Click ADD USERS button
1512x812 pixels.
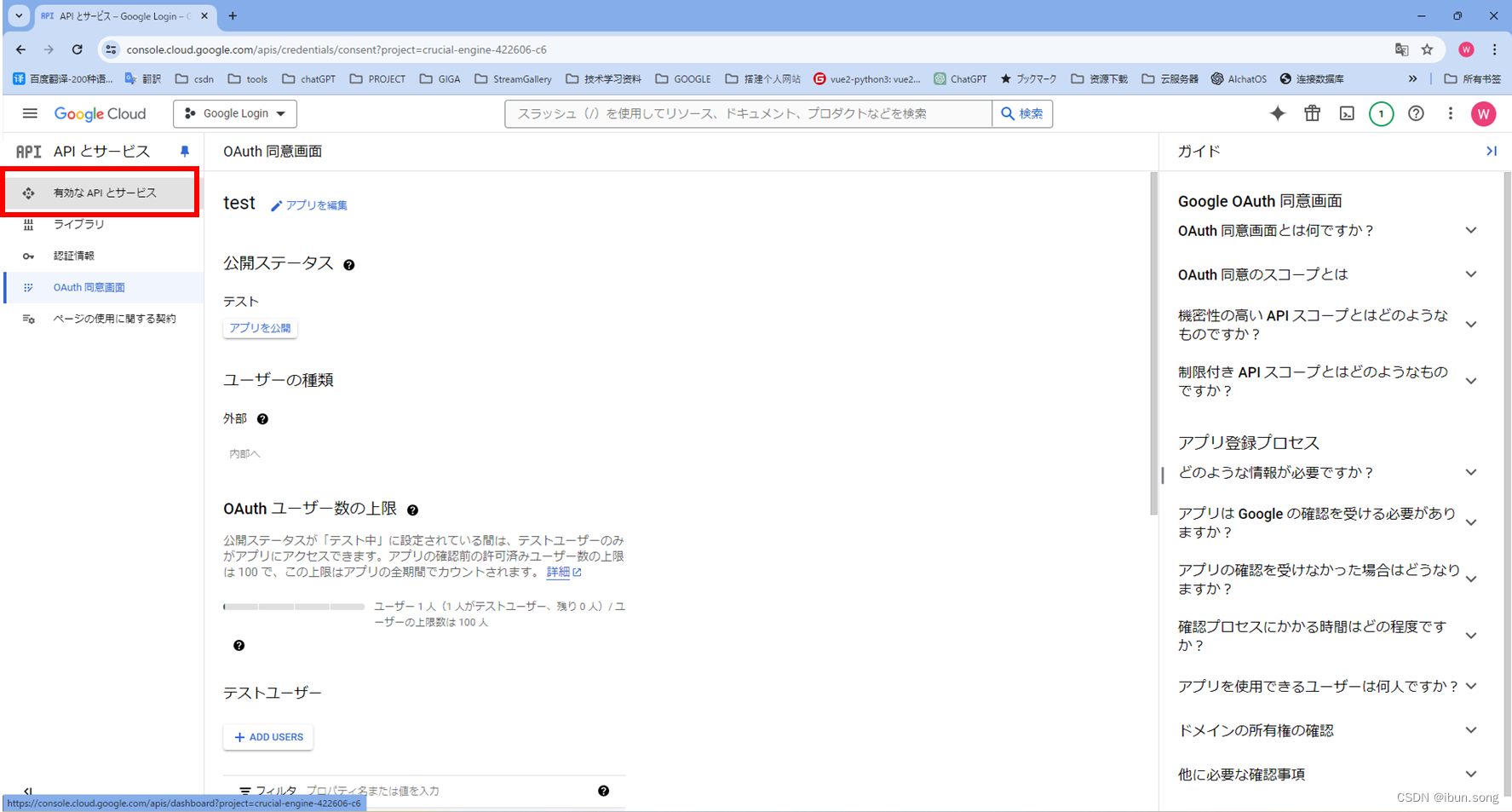(x=268, y=737)
